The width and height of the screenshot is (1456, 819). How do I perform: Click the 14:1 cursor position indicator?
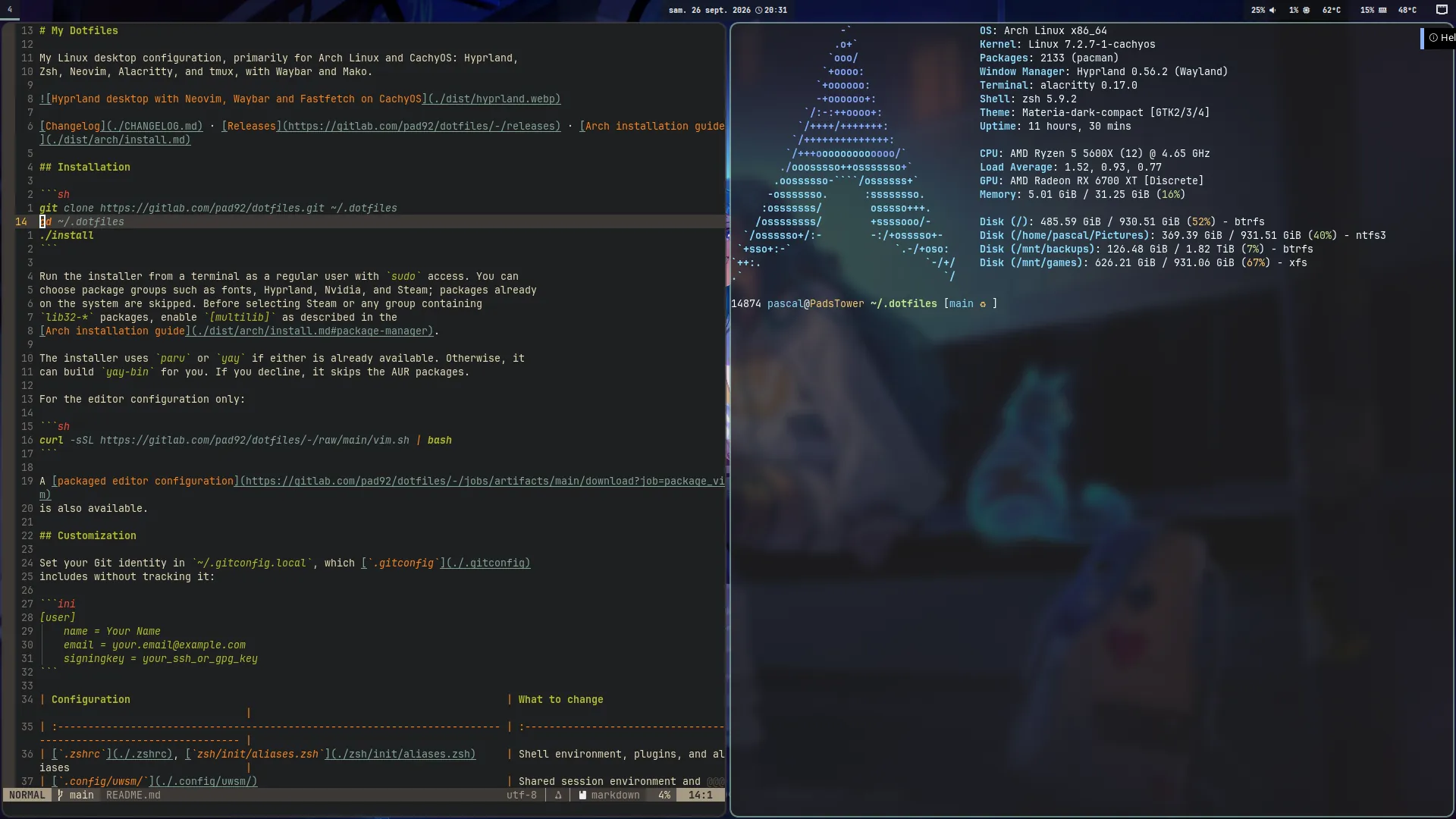pyautogui.click(x=700, y=795)
